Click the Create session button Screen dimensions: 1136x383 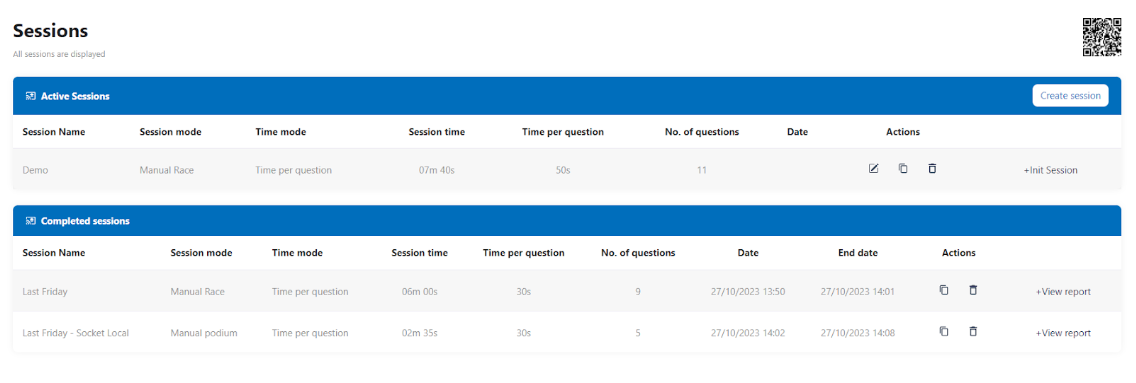click(1070, 96)
